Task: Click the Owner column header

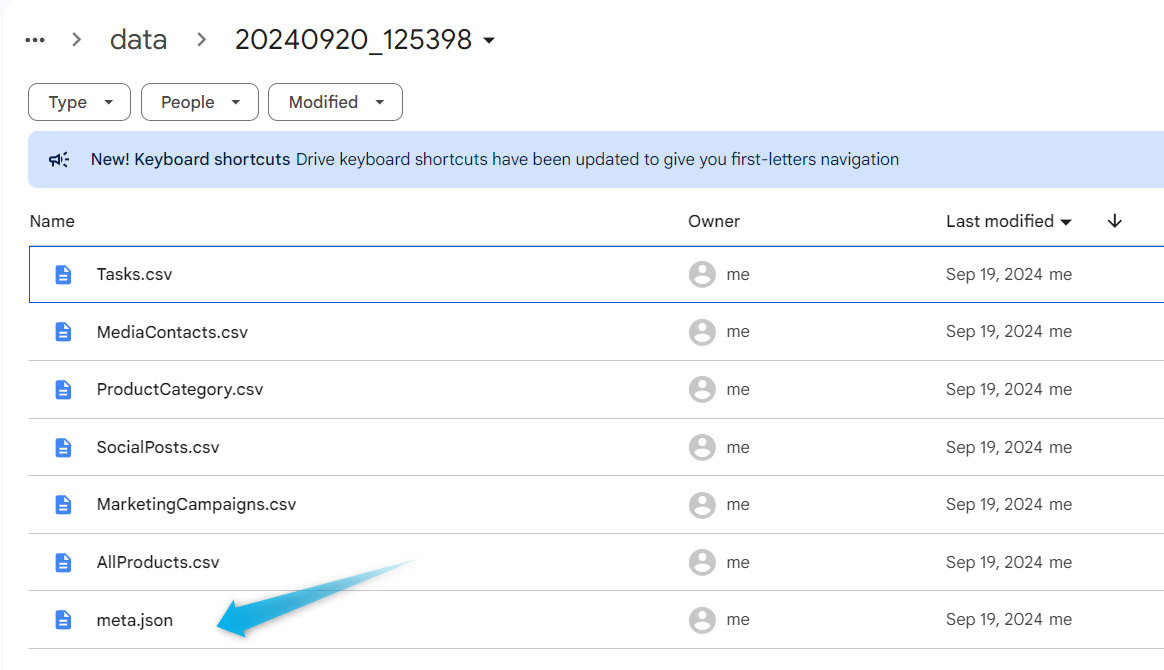Action: pyautogui.click(x=714, y=221)
